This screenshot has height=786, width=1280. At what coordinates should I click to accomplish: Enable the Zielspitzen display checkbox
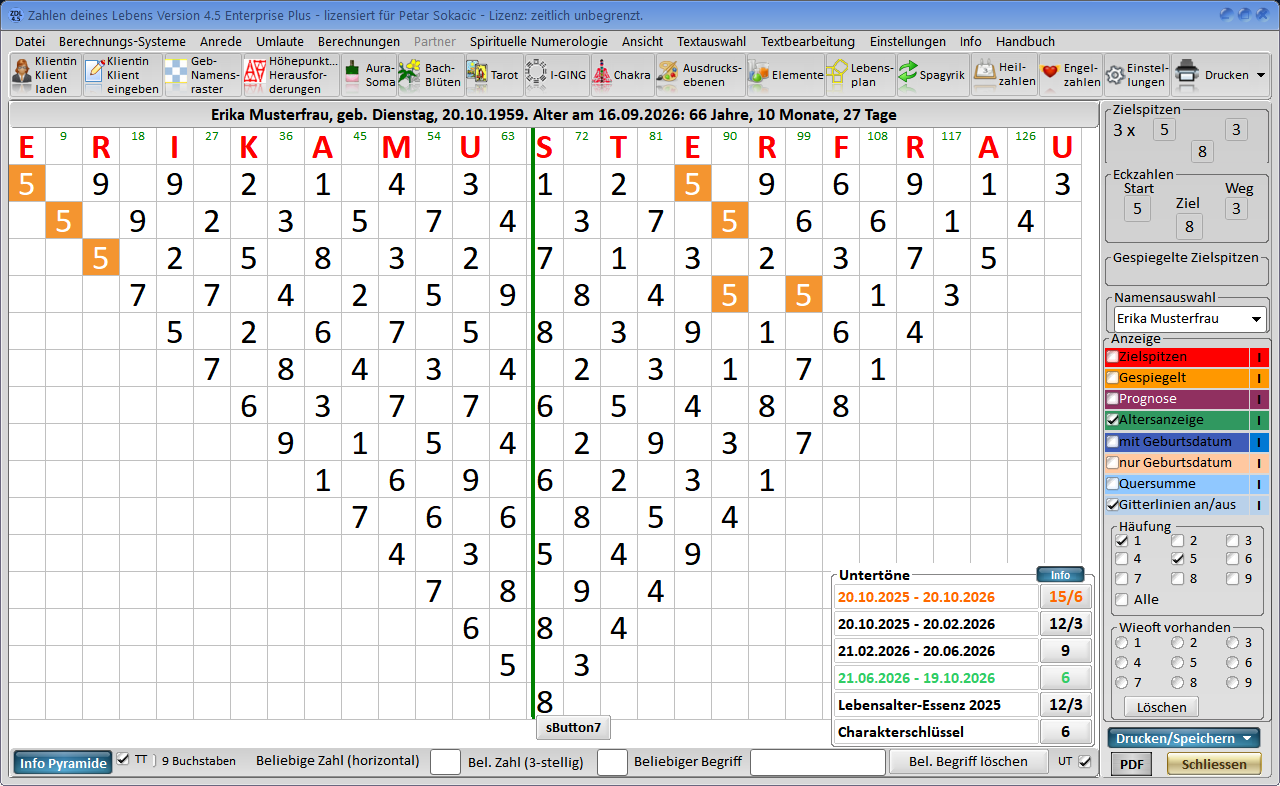pos(1112,357)
